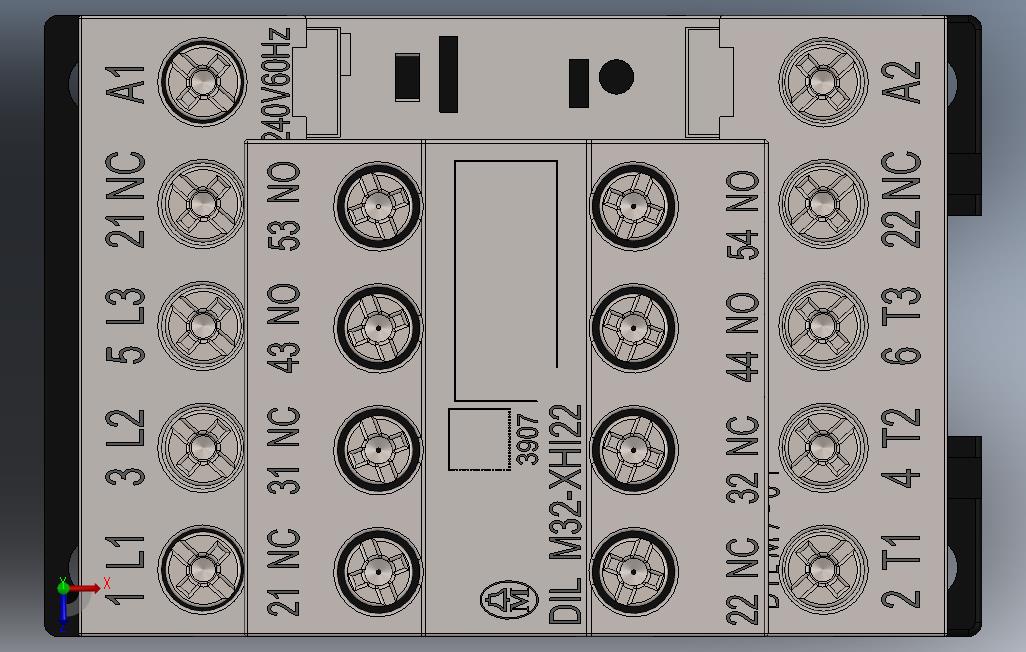
Task: Pick the "53 NO" label text
Action: click(284, 206)
